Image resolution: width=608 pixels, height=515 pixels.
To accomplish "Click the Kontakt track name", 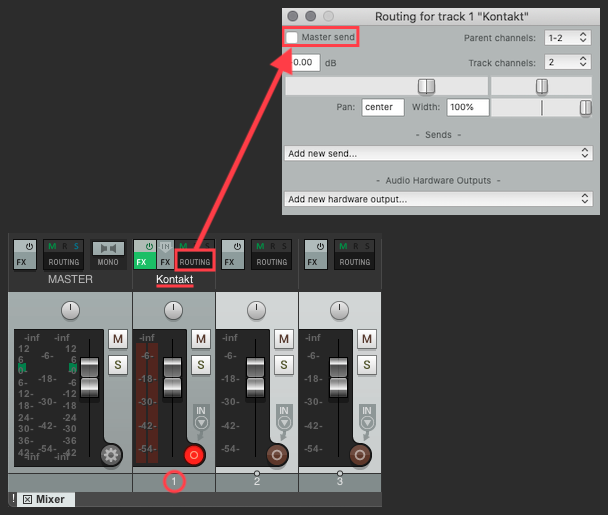I will [x=174, y=279].
